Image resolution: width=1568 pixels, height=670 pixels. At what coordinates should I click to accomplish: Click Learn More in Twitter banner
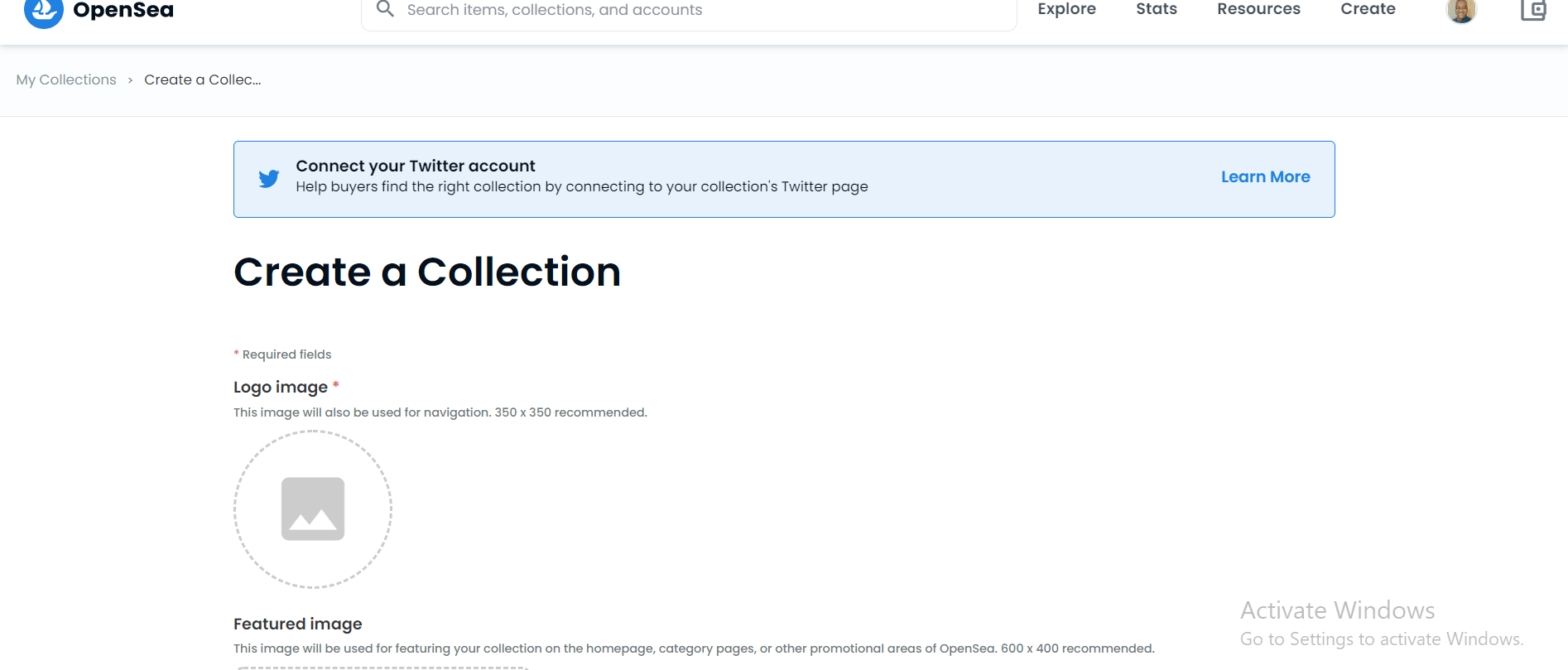[x=1265, y=176]
